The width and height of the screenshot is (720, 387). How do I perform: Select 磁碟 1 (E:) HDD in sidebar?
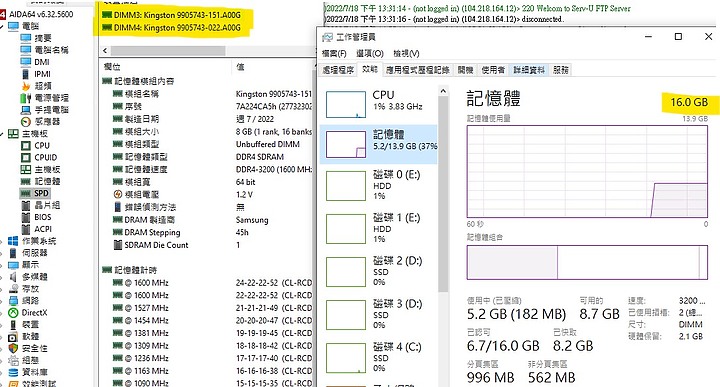point(378,228)
